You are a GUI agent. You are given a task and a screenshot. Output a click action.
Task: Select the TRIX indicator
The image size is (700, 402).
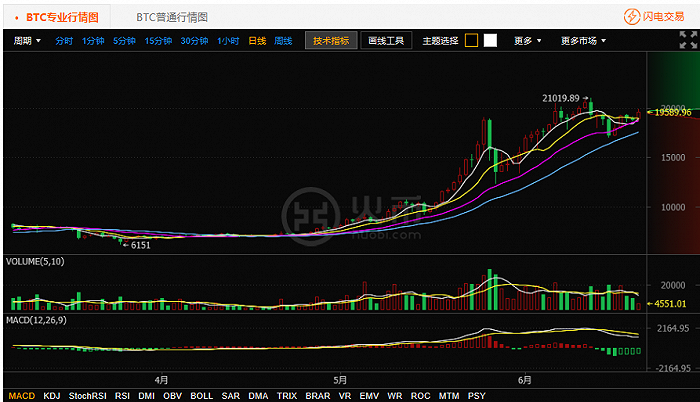[x=287, y=396]
